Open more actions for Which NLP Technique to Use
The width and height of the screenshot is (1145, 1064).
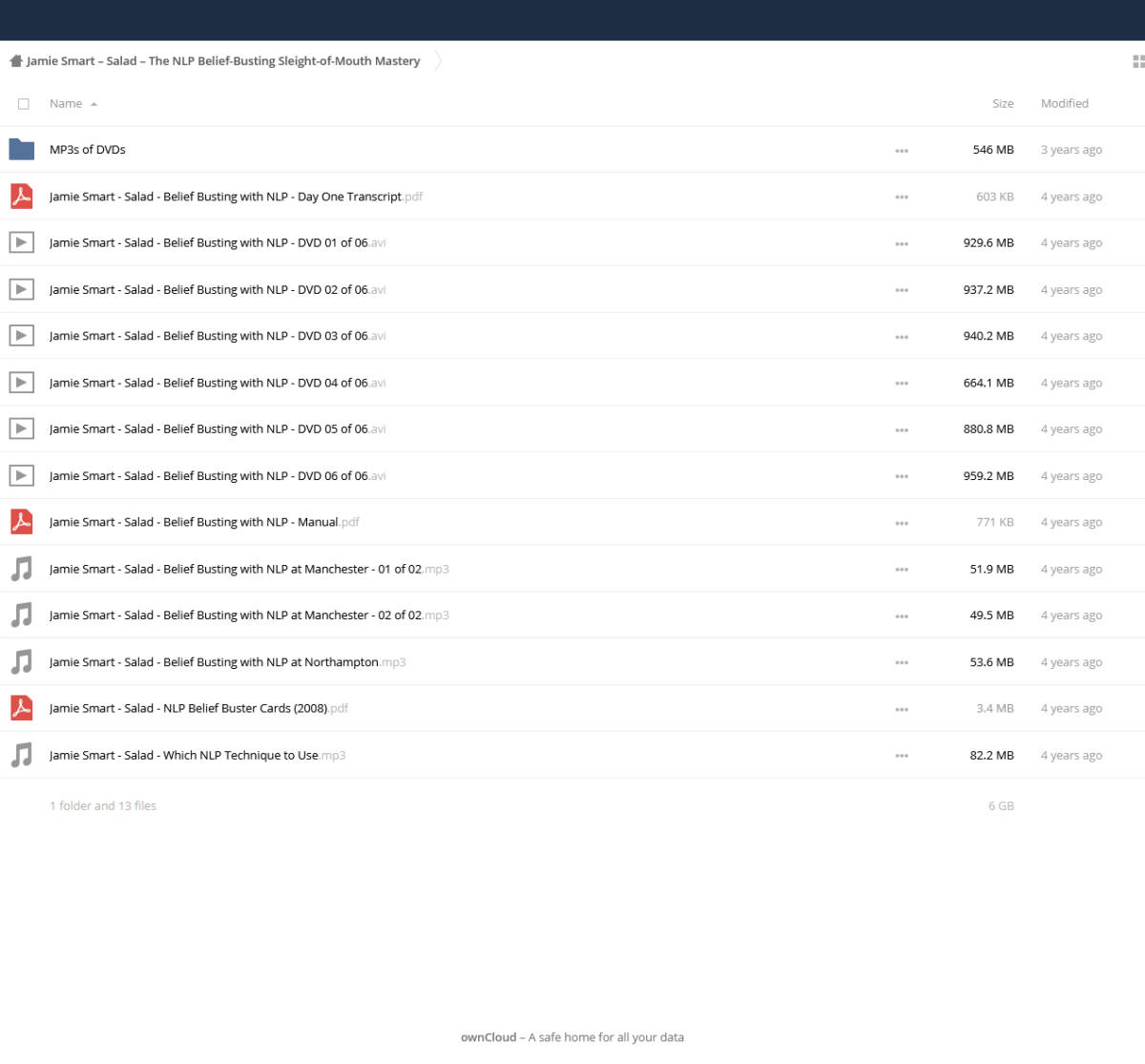pos(902,756)
